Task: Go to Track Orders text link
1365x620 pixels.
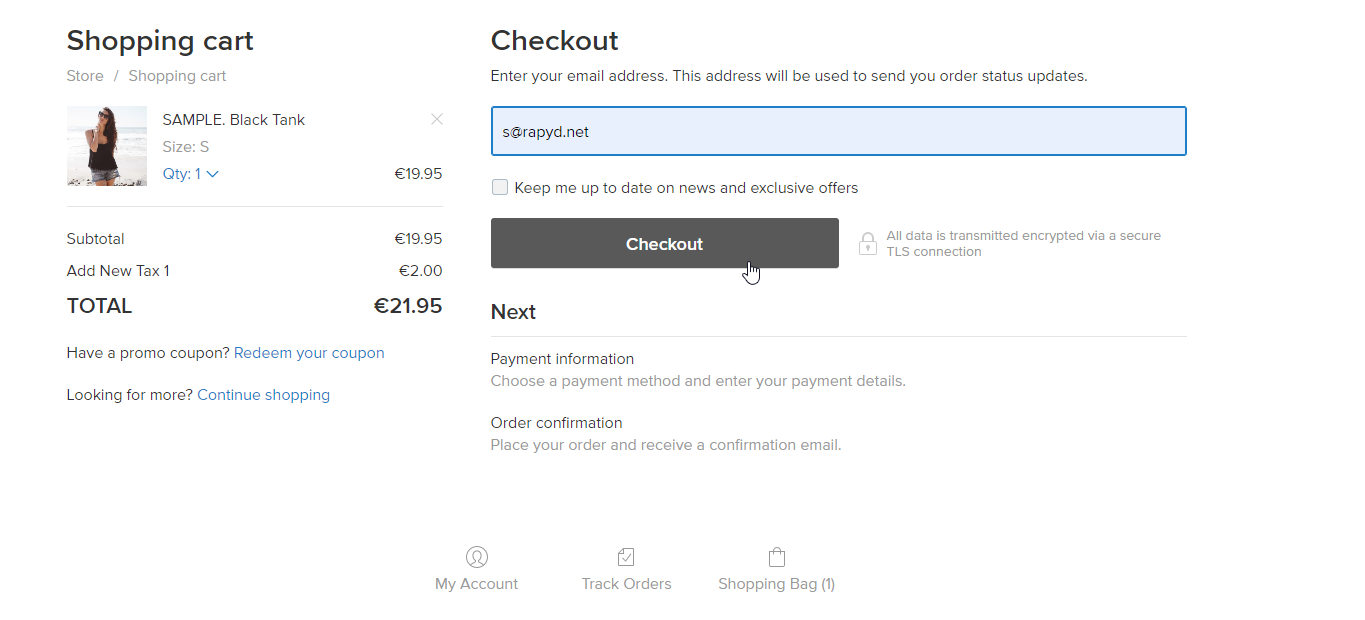Action: [626, 584]
